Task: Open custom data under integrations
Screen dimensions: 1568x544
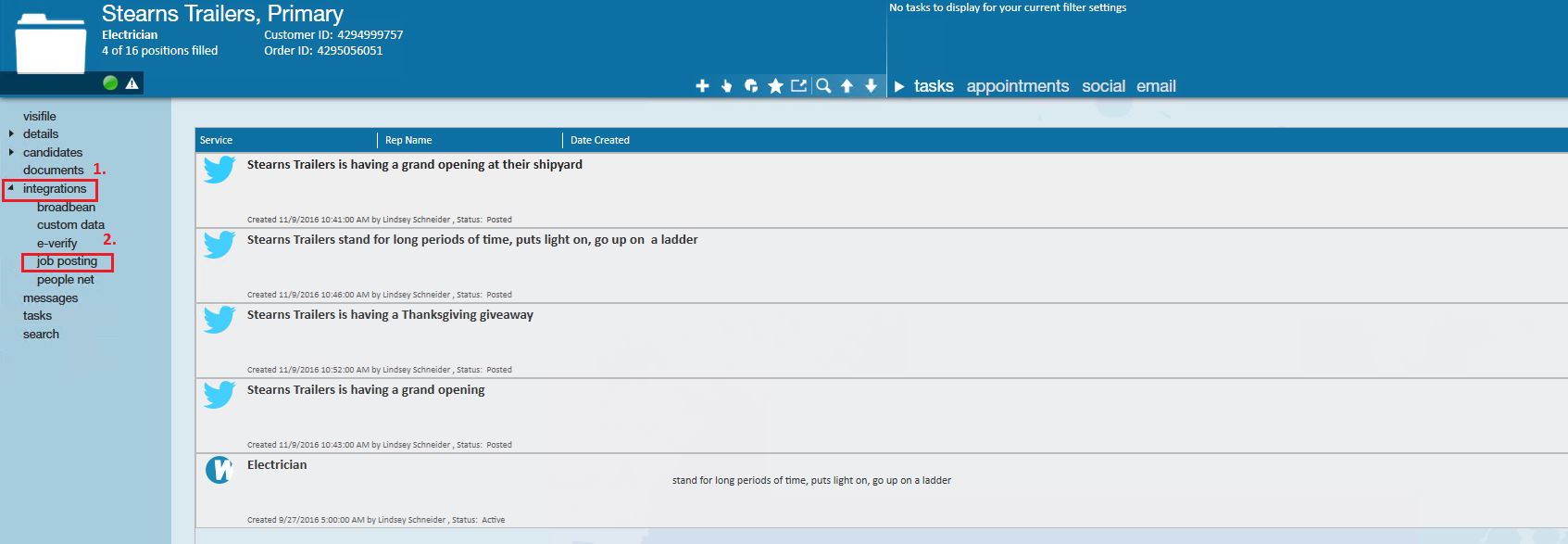Action: point(70,224)
